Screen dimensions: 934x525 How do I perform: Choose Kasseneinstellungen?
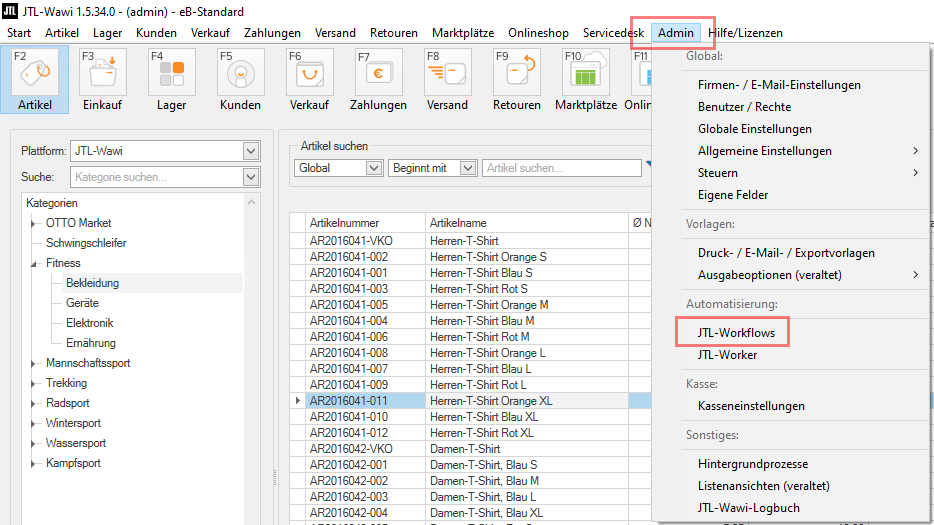click(x=751, y=406)
